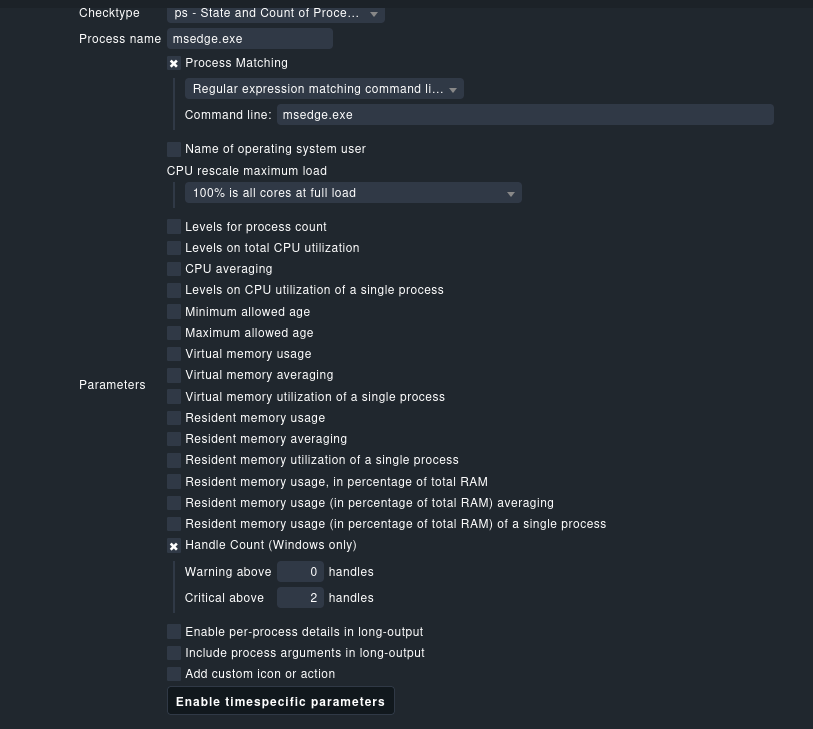Expand the regular expression matching dropdown
The image size is (813, 729).
coord(324,89)
